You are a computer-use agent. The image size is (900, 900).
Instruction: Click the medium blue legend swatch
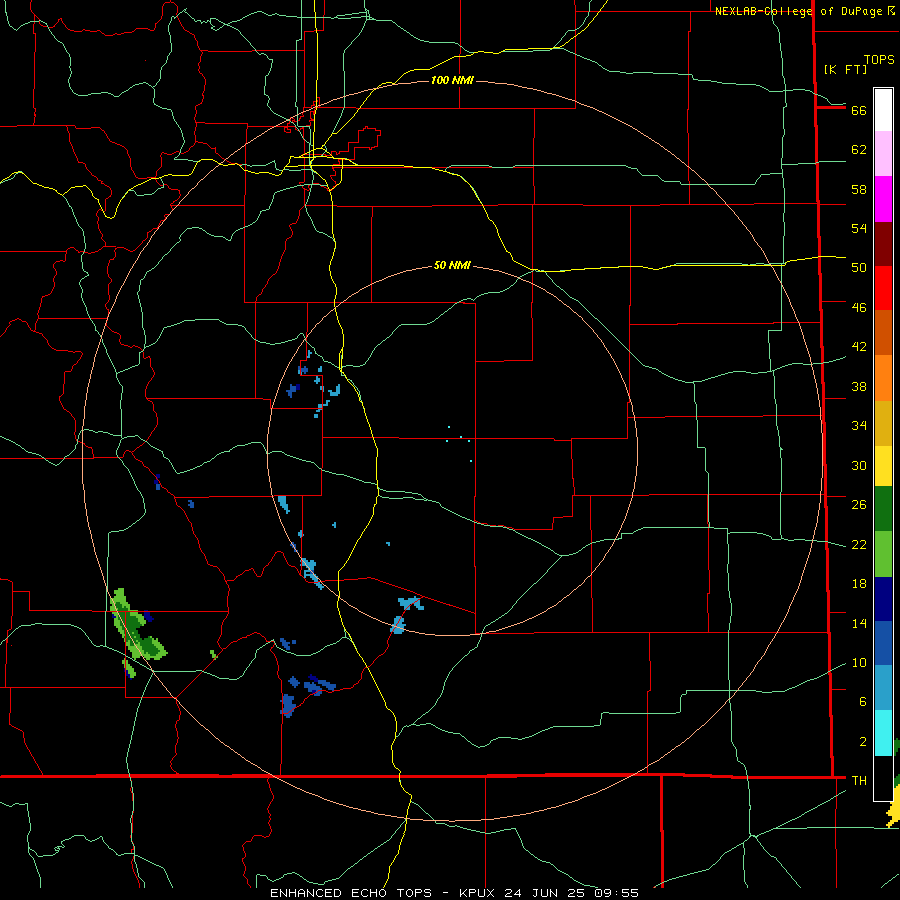(883, 643)
